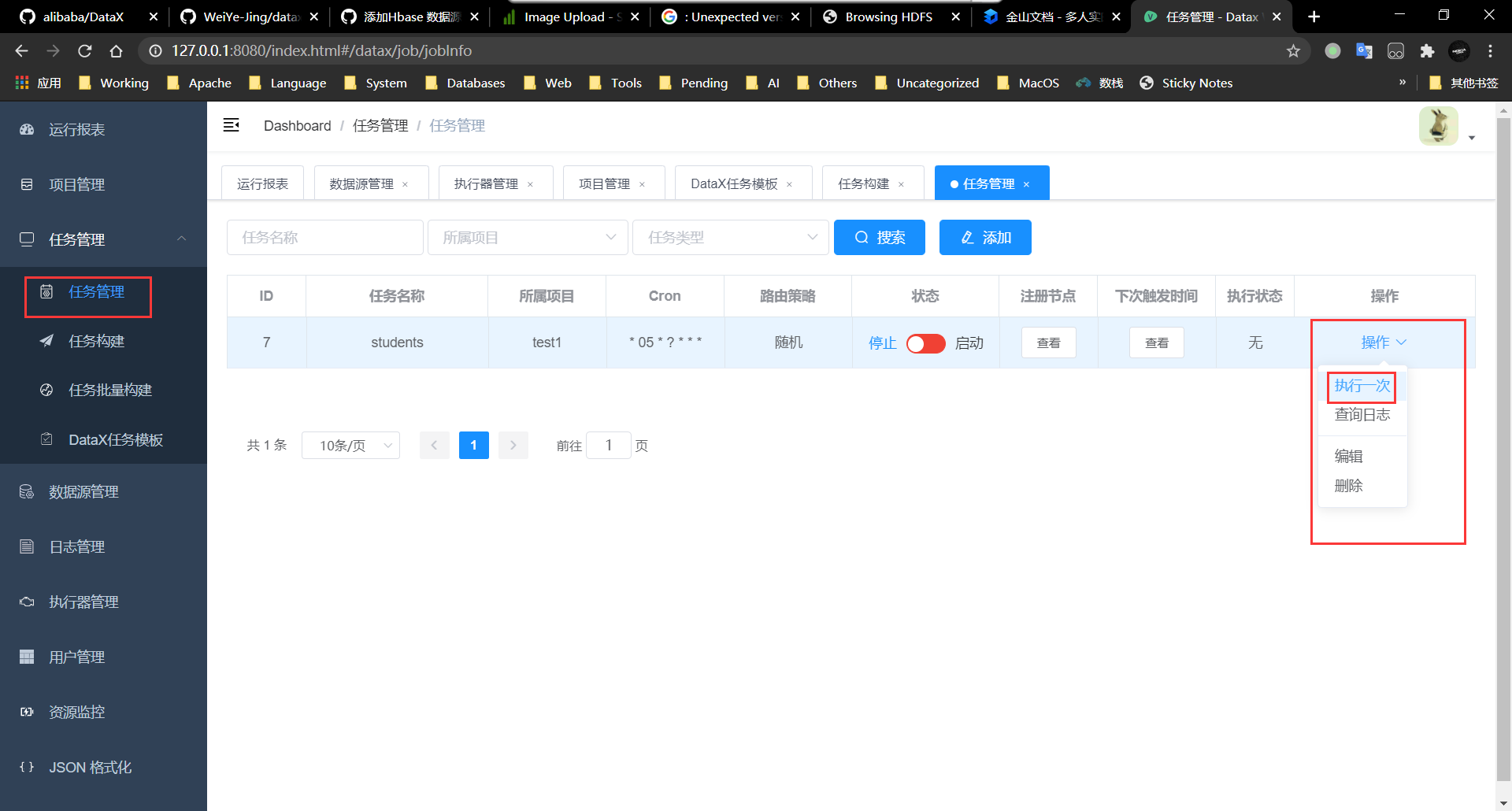Image resolution: width=1512 pixels, height=811 pixels.
Task: Open the JSON 格式化 tool
Action: coord(89,766)
